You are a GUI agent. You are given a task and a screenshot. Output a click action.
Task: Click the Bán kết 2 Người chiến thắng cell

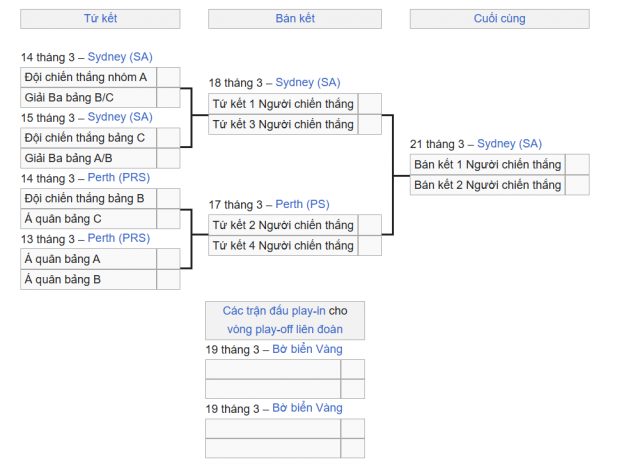[x=488, y=185]
